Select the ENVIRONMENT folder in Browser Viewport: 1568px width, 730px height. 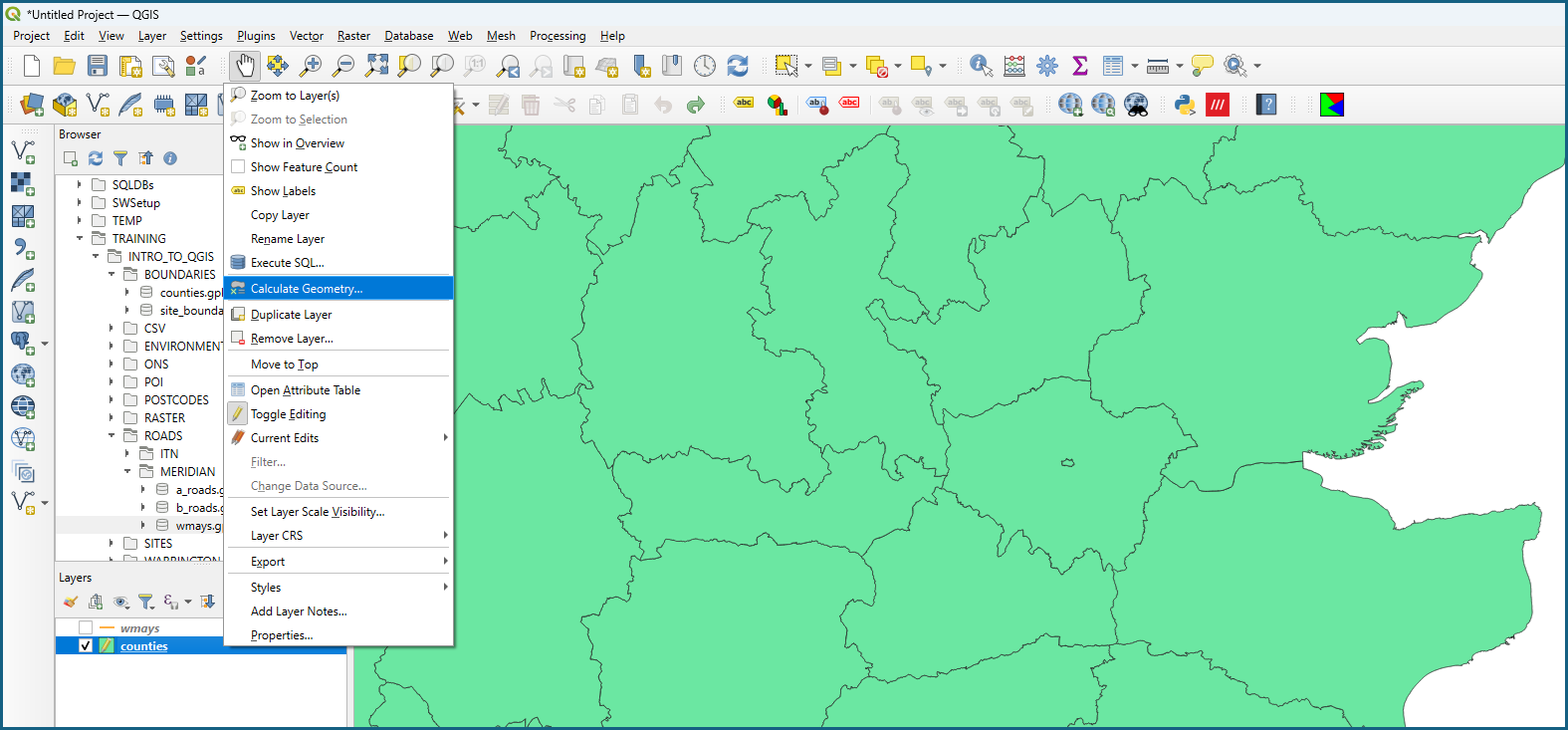click(183, 347)
